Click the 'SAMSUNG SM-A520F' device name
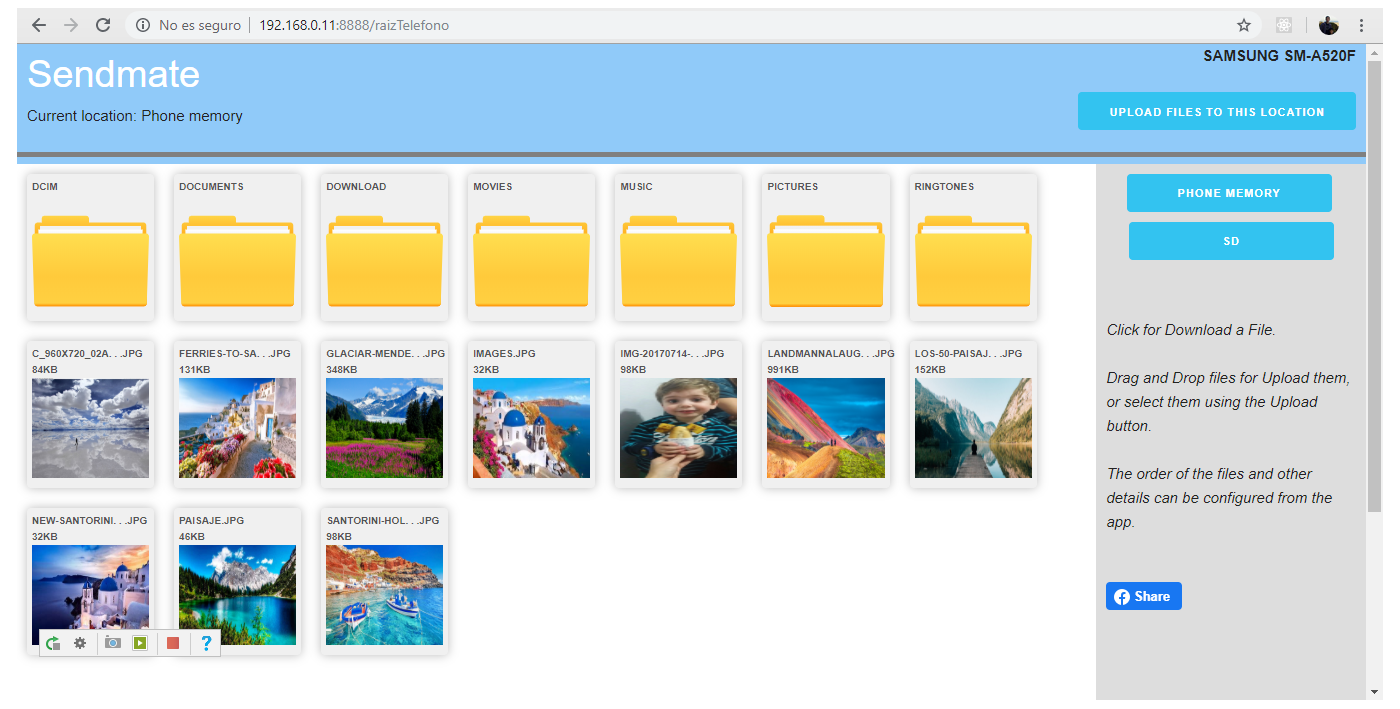 tap(1279, 56)
